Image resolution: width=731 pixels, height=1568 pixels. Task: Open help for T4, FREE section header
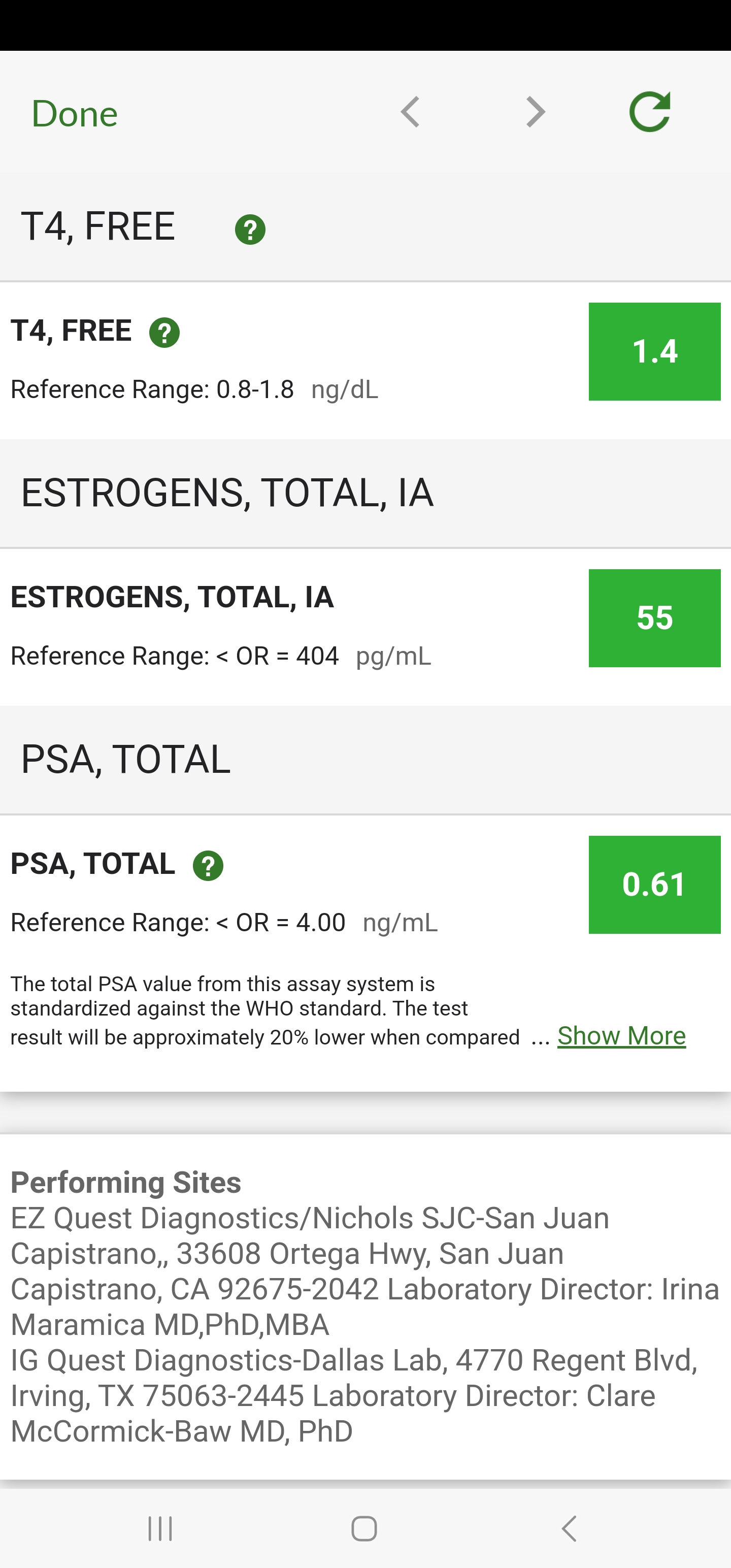tap(250, 230)
